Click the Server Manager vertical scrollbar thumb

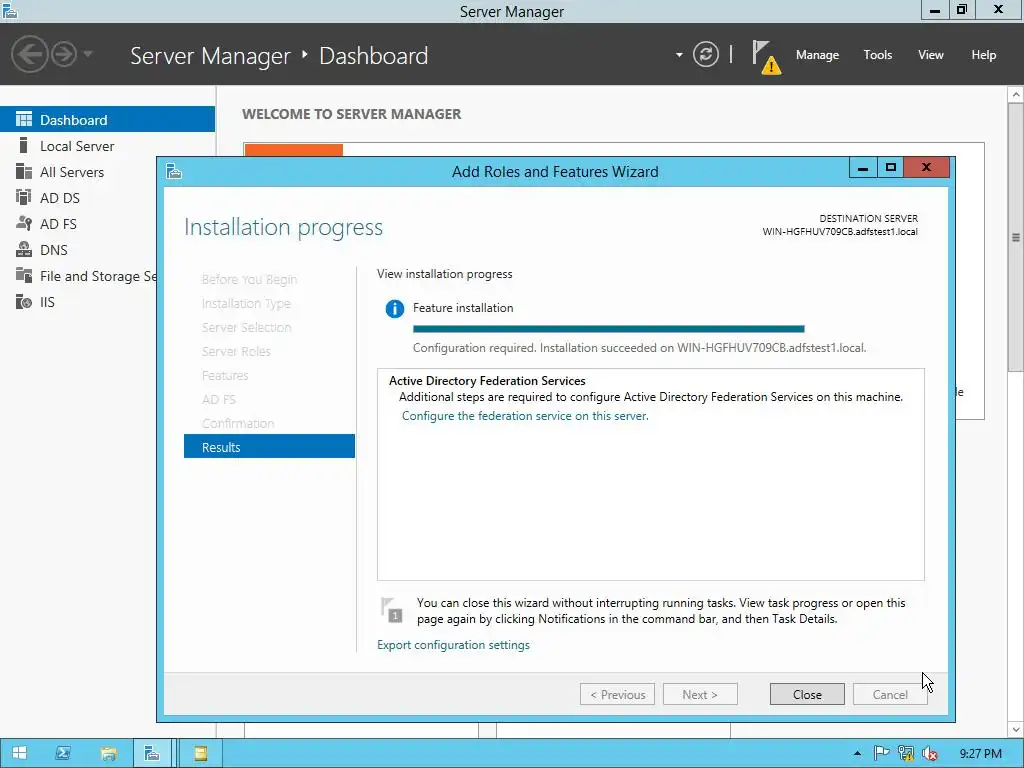click(1016, 237)
